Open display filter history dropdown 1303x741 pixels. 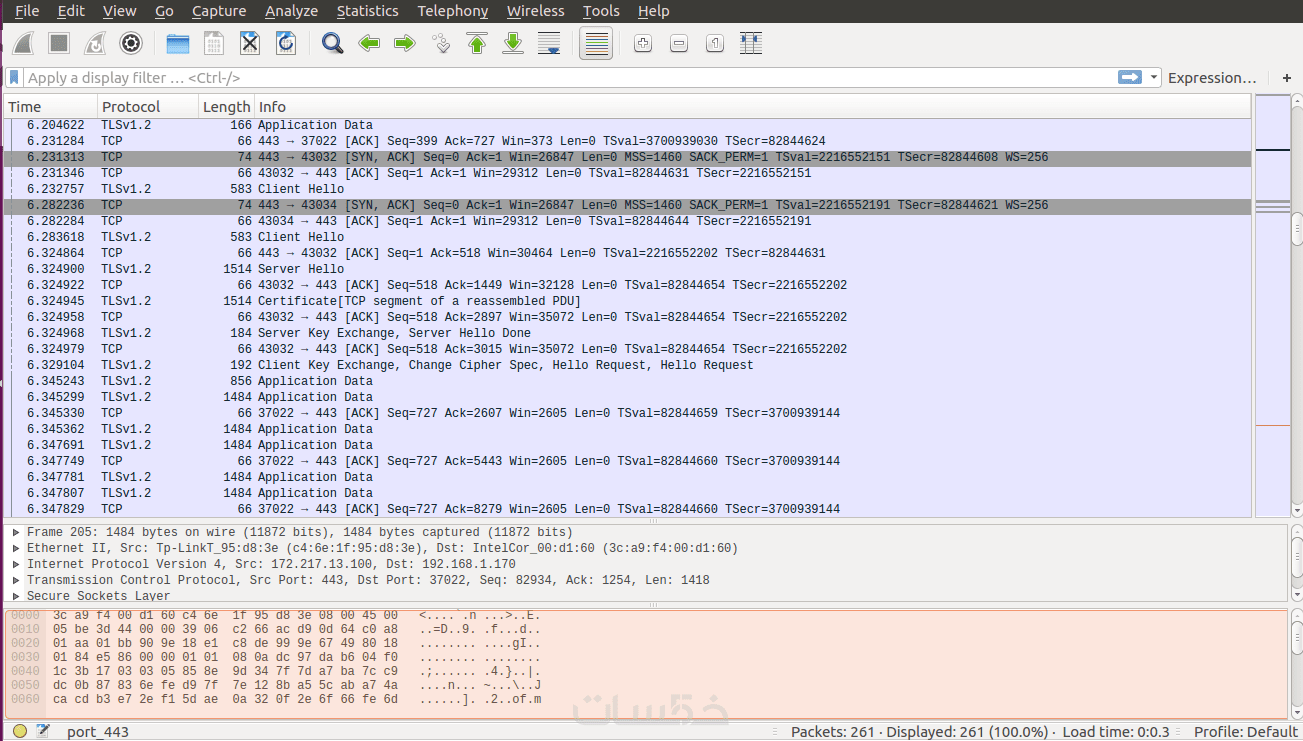coord(1154,77)
